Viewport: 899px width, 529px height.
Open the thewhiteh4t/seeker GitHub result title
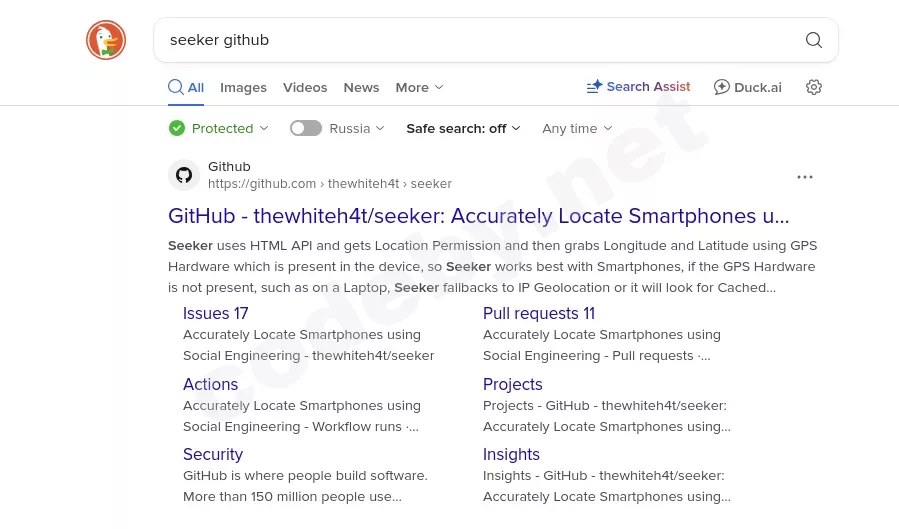[x=478, y=216]
